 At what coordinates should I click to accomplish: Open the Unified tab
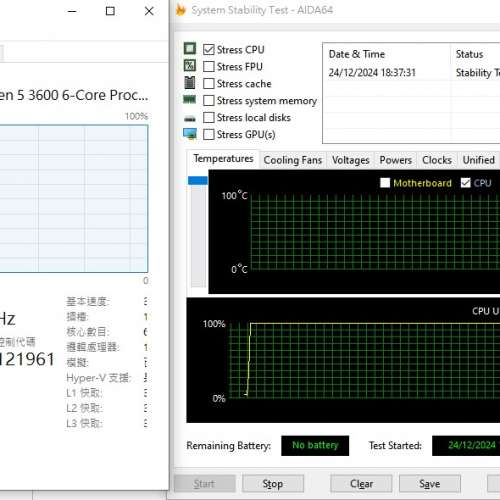coord(479,160)
